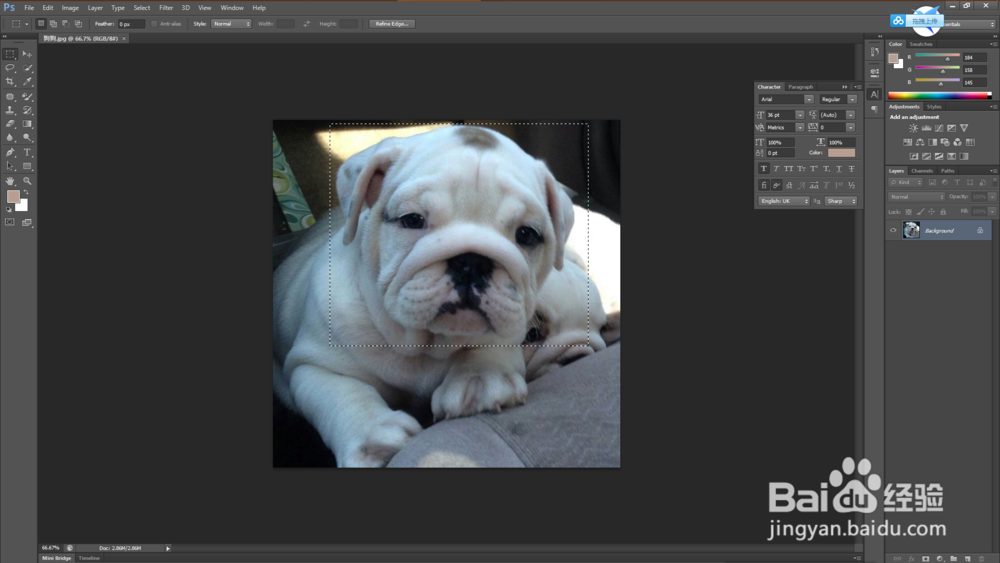Toggle standard ligatures fi button
Screen dimensions: 1000x563
point(763,185)
